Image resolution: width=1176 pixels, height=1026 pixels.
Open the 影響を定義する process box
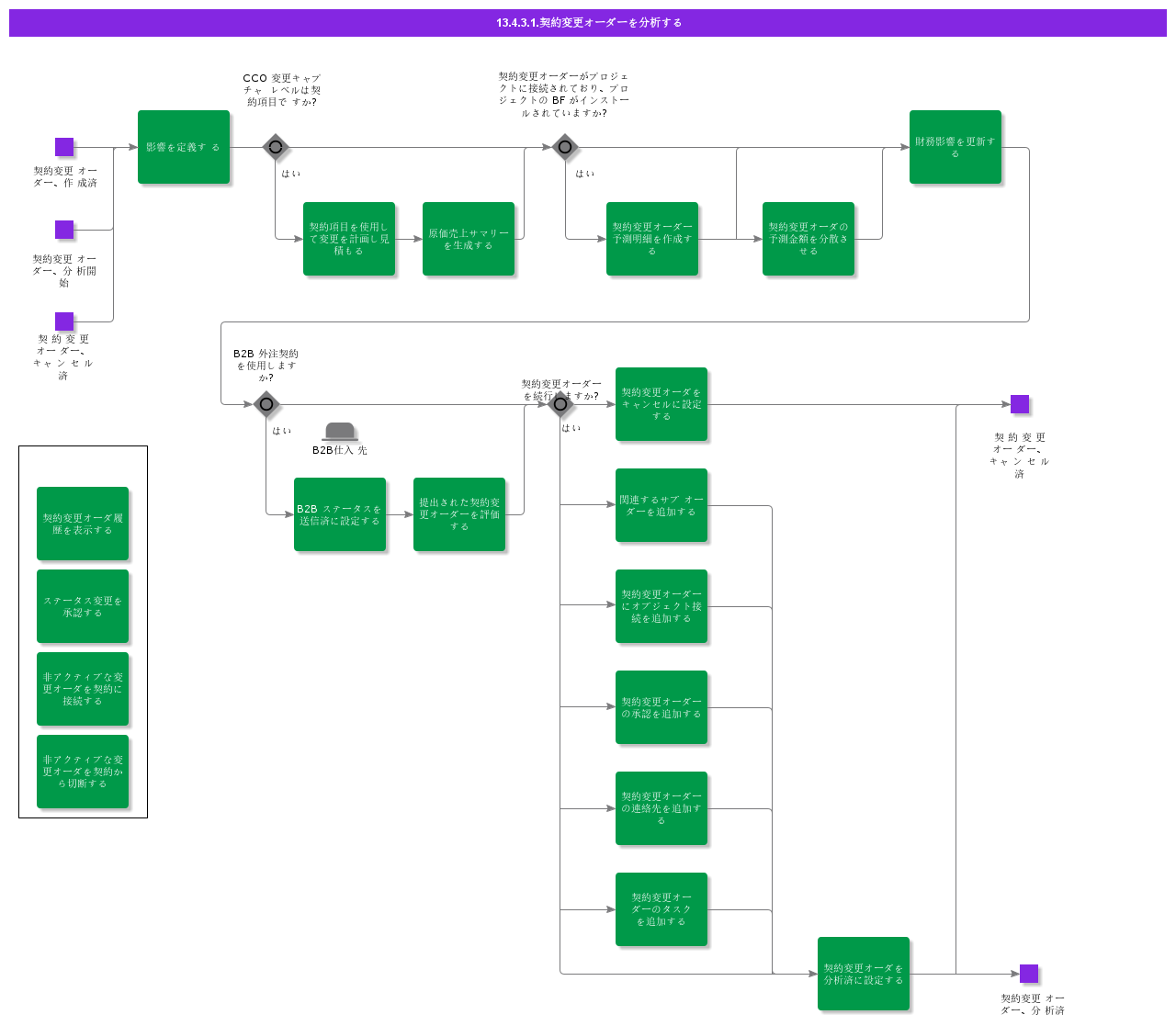tap(184, 147)
